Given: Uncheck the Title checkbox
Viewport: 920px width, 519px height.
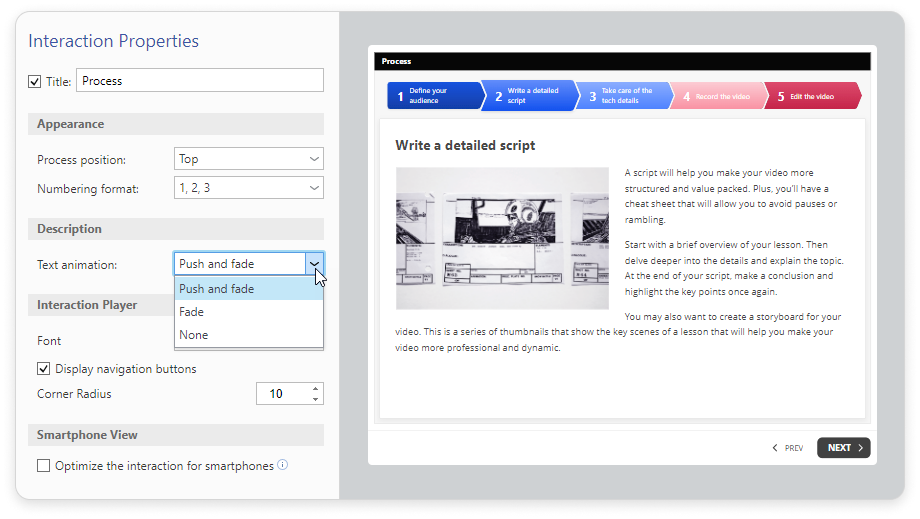Looking at the screenshot, I should click(35, 82).
